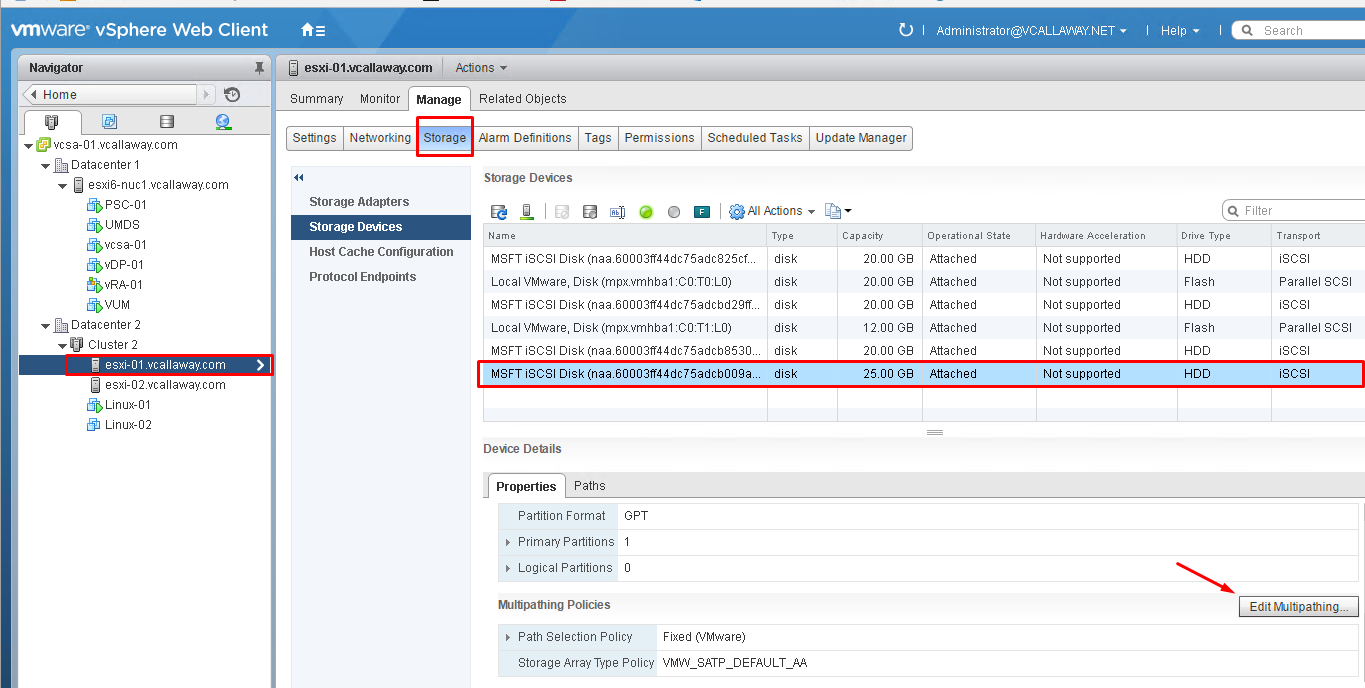Switch to the Networking sub-tab
The width and height of the screenshot is (1365, 688).
[x=380, y=138]
